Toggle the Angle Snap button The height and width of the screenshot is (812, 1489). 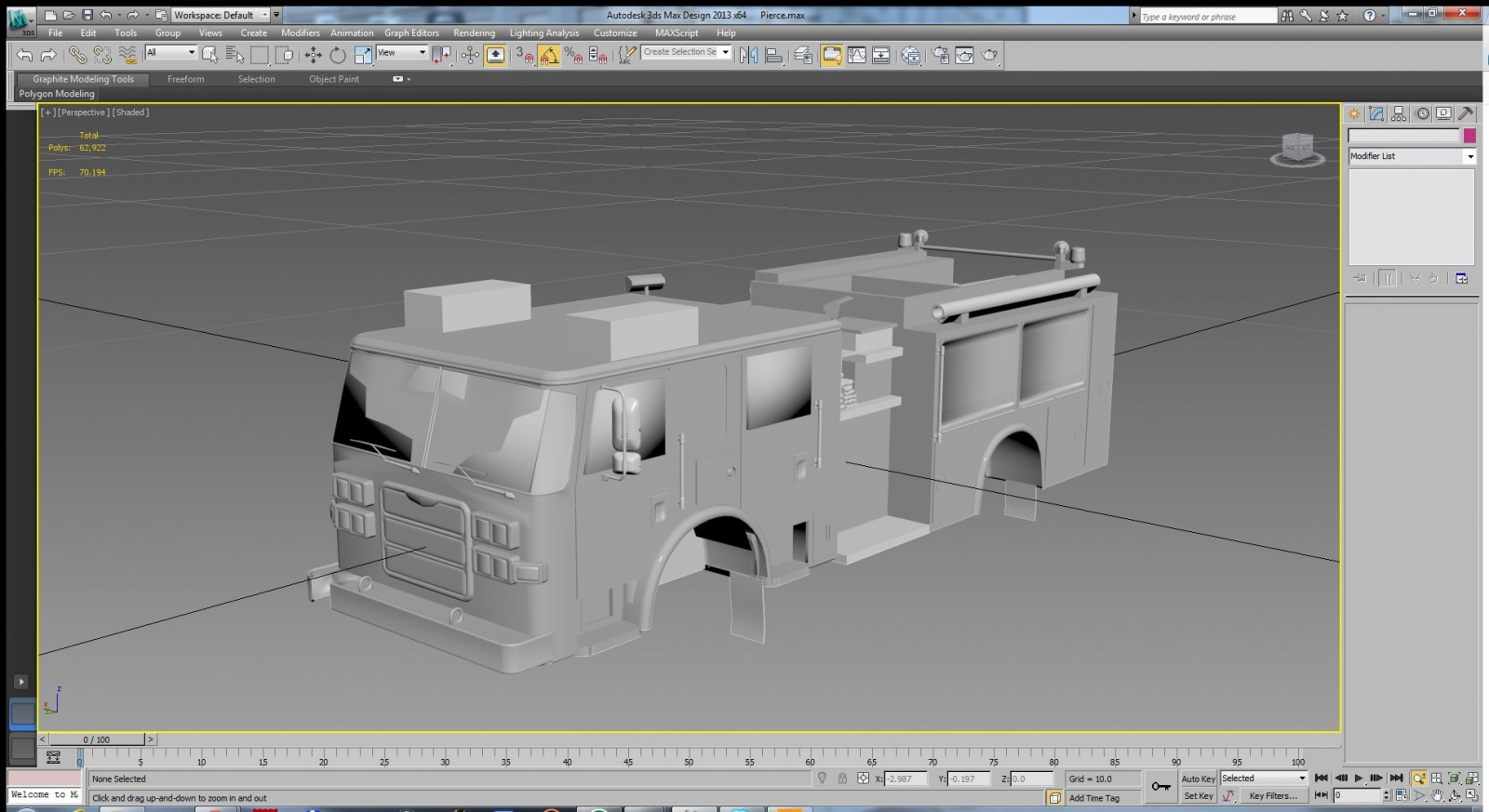click(x=549, y=56)
